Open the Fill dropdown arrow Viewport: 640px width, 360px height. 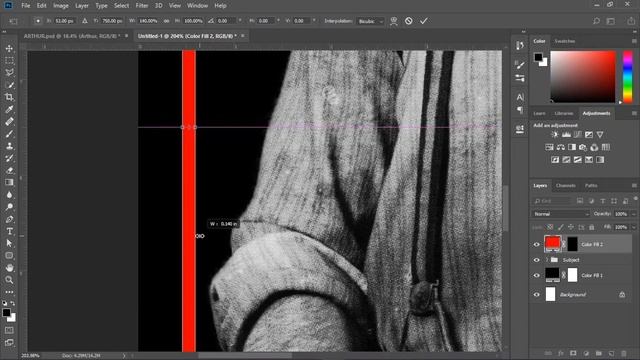(633, 227)
